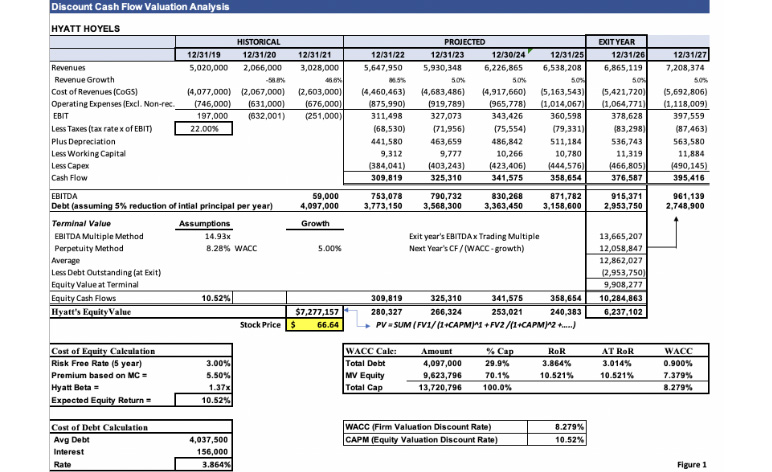Select the PROJECTED header cell
This screenshot has width=772, height=472.
tap(464, 42)
